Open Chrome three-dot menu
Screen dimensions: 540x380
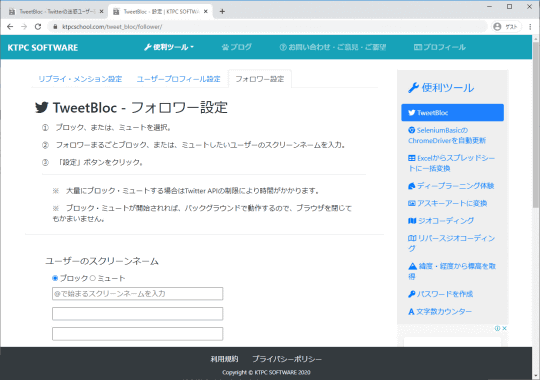tap(530, 27)
